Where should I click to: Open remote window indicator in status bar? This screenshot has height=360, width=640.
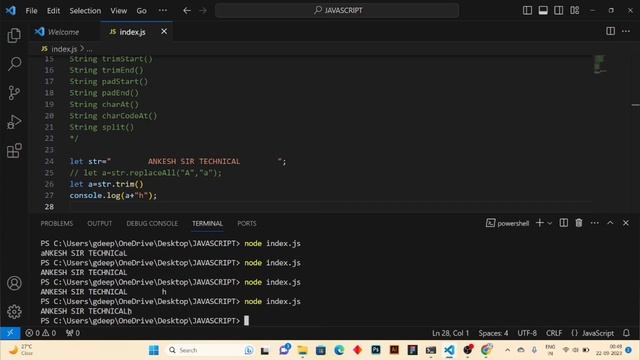pyautogui.click(x=10, y=333)
